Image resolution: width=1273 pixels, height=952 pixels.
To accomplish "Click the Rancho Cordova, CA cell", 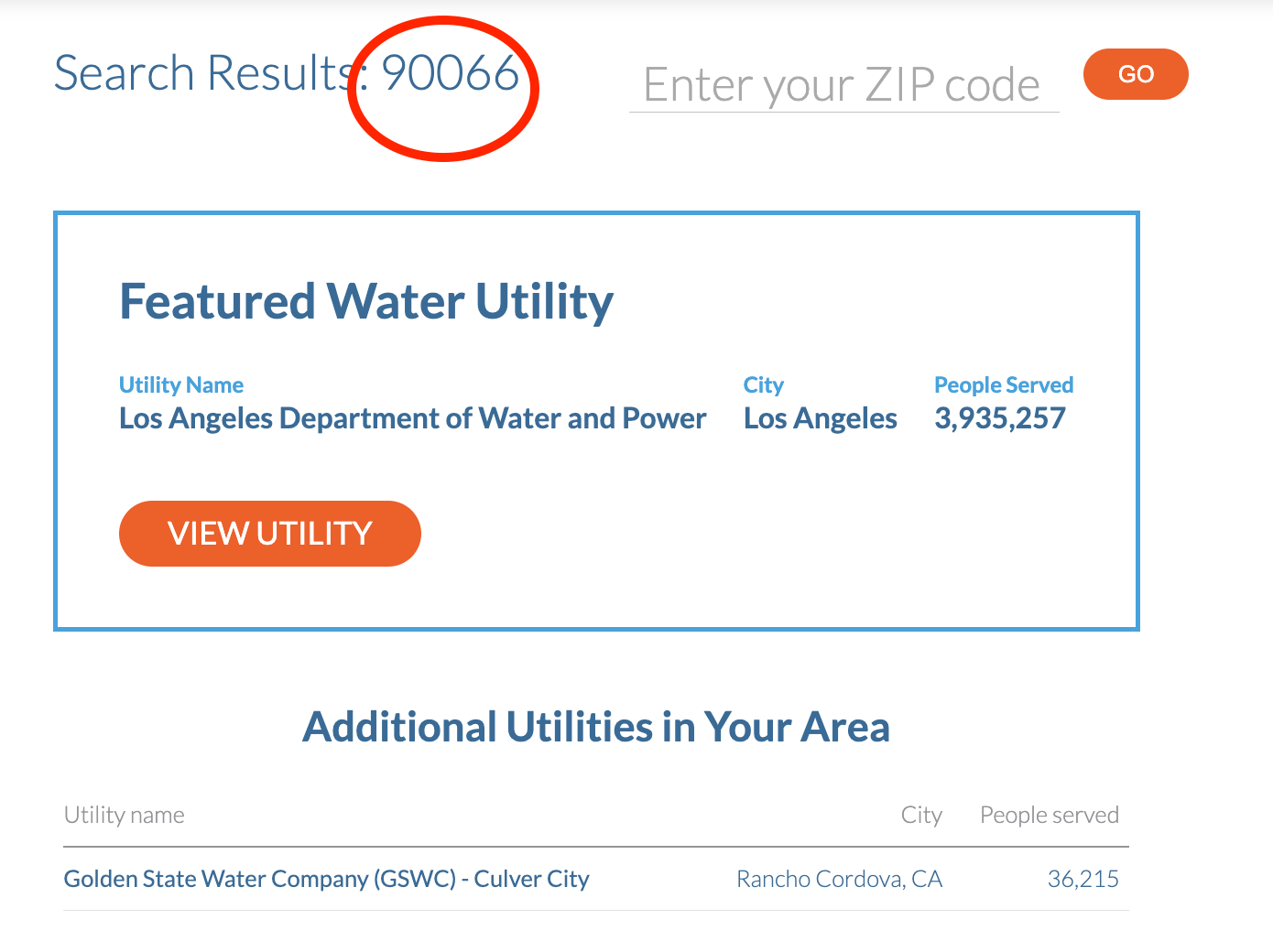I will 840,879.
